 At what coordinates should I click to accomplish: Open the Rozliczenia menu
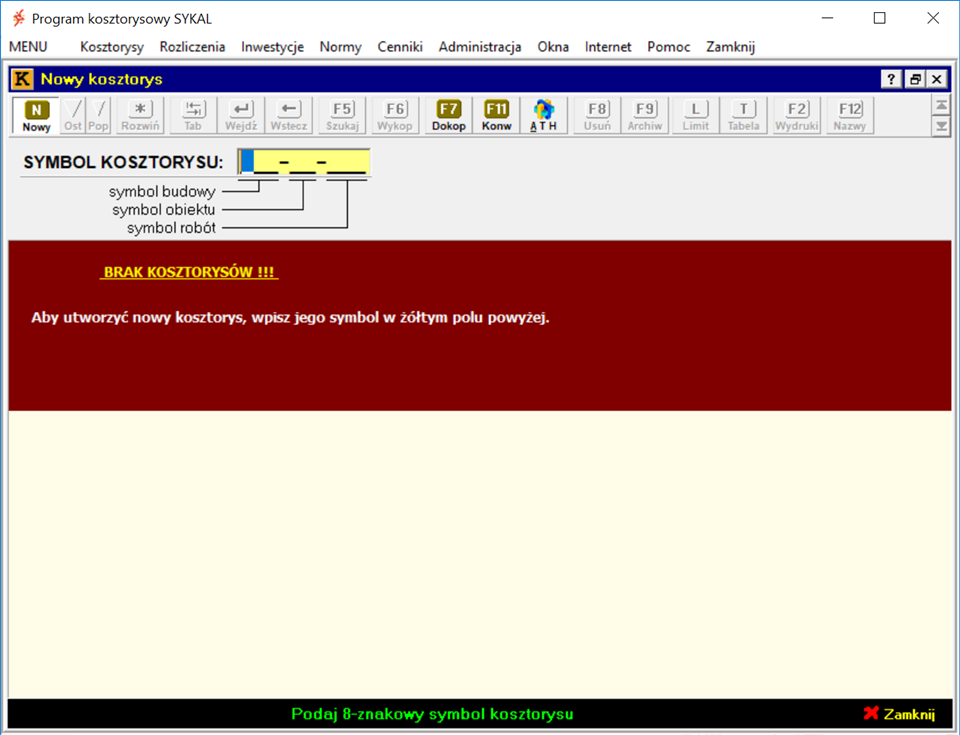pyautogui.click(x=192, y=47)
